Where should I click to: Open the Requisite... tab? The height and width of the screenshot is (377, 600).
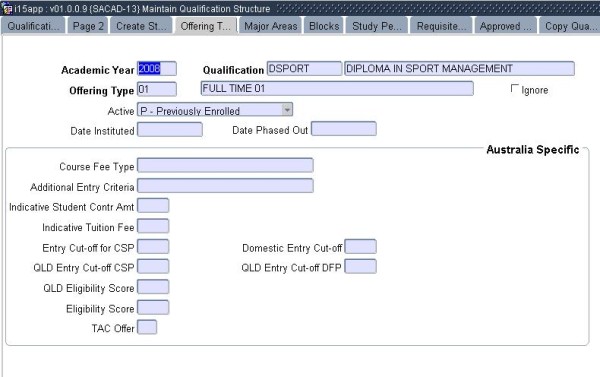click(442, 26)
